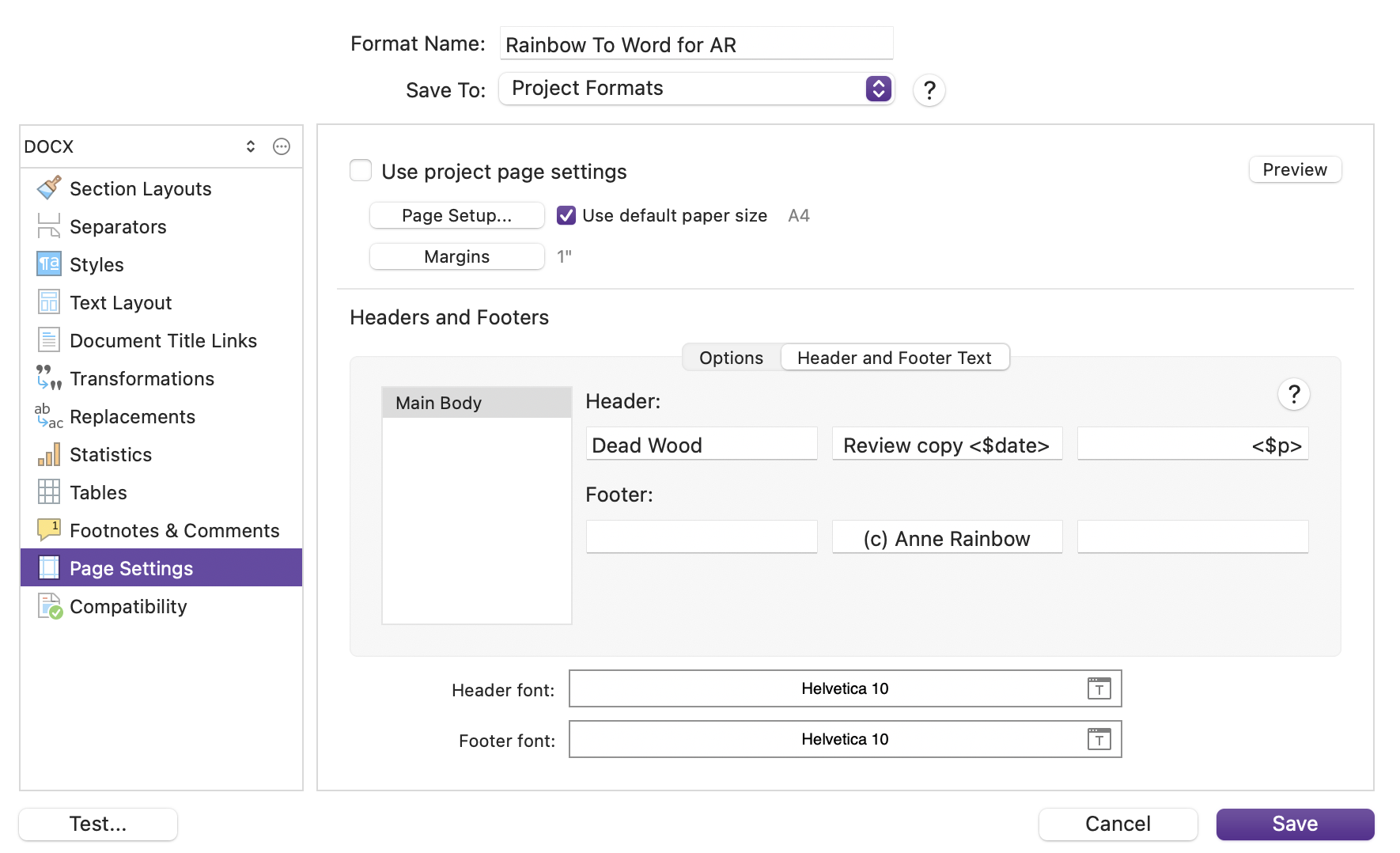Click the Separators icon in sidebar
The image size is (1400, 853).
click(48, 226)
